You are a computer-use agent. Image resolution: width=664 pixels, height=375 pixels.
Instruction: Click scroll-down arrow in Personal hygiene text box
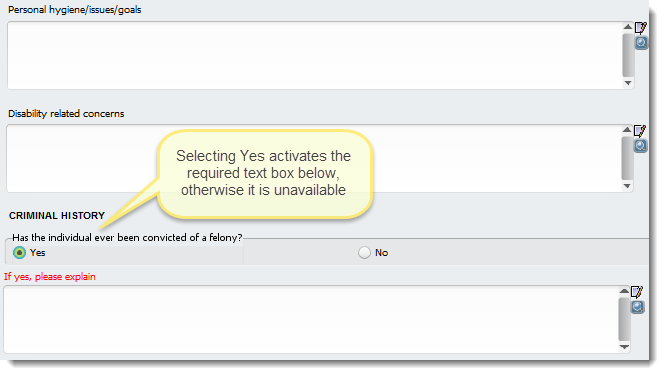click(x=628, y=83)
